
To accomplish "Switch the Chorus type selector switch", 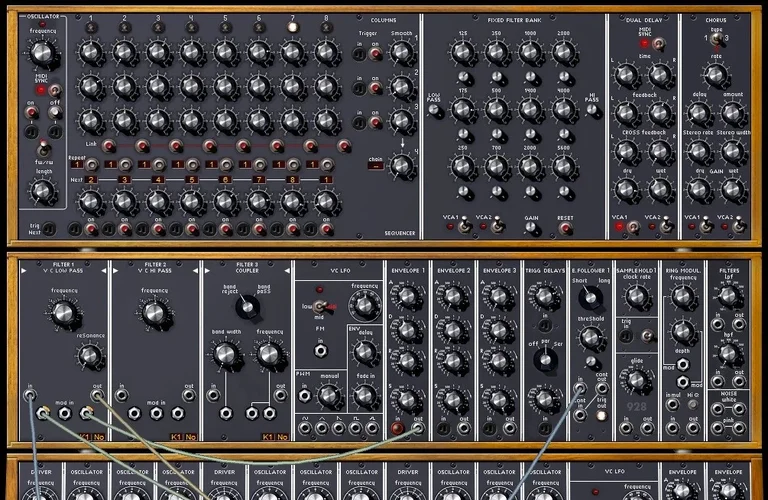I will (716, 39).
